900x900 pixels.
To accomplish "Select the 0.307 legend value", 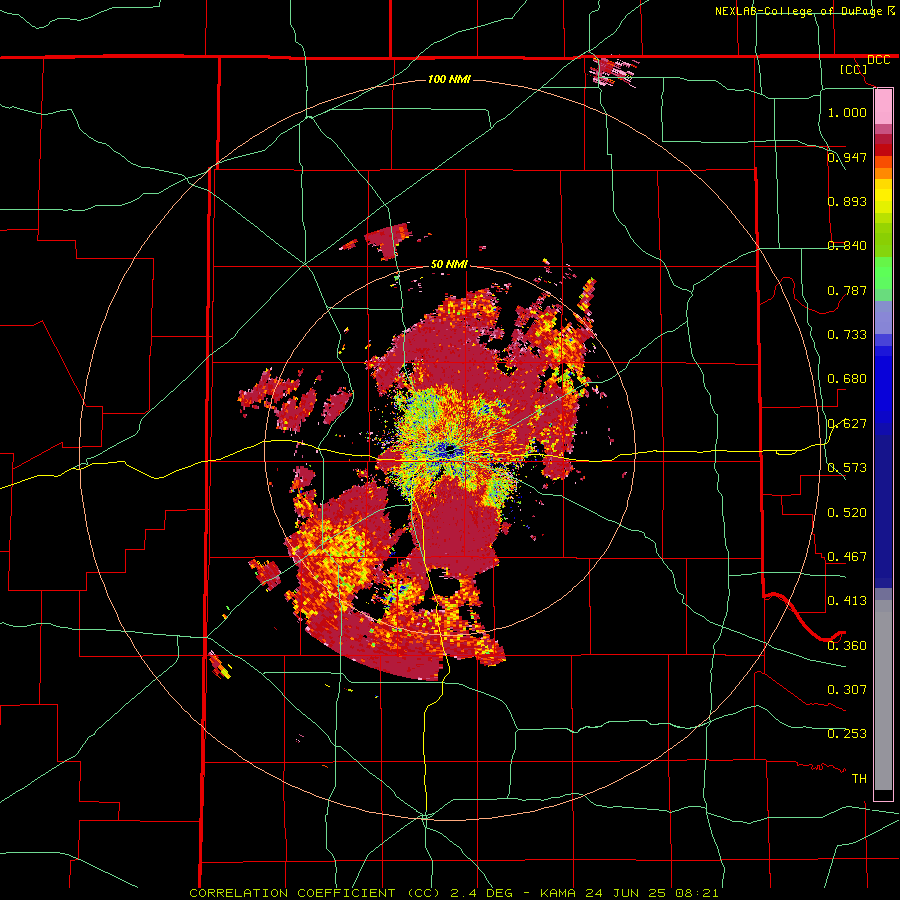I will (847, 689).
